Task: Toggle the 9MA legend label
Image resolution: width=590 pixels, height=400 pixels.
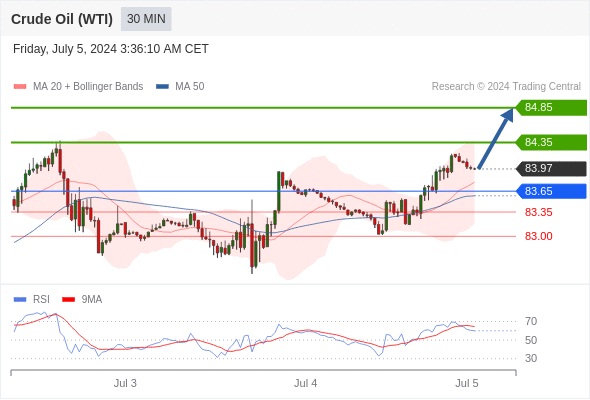Action: [x=92, y=300]
